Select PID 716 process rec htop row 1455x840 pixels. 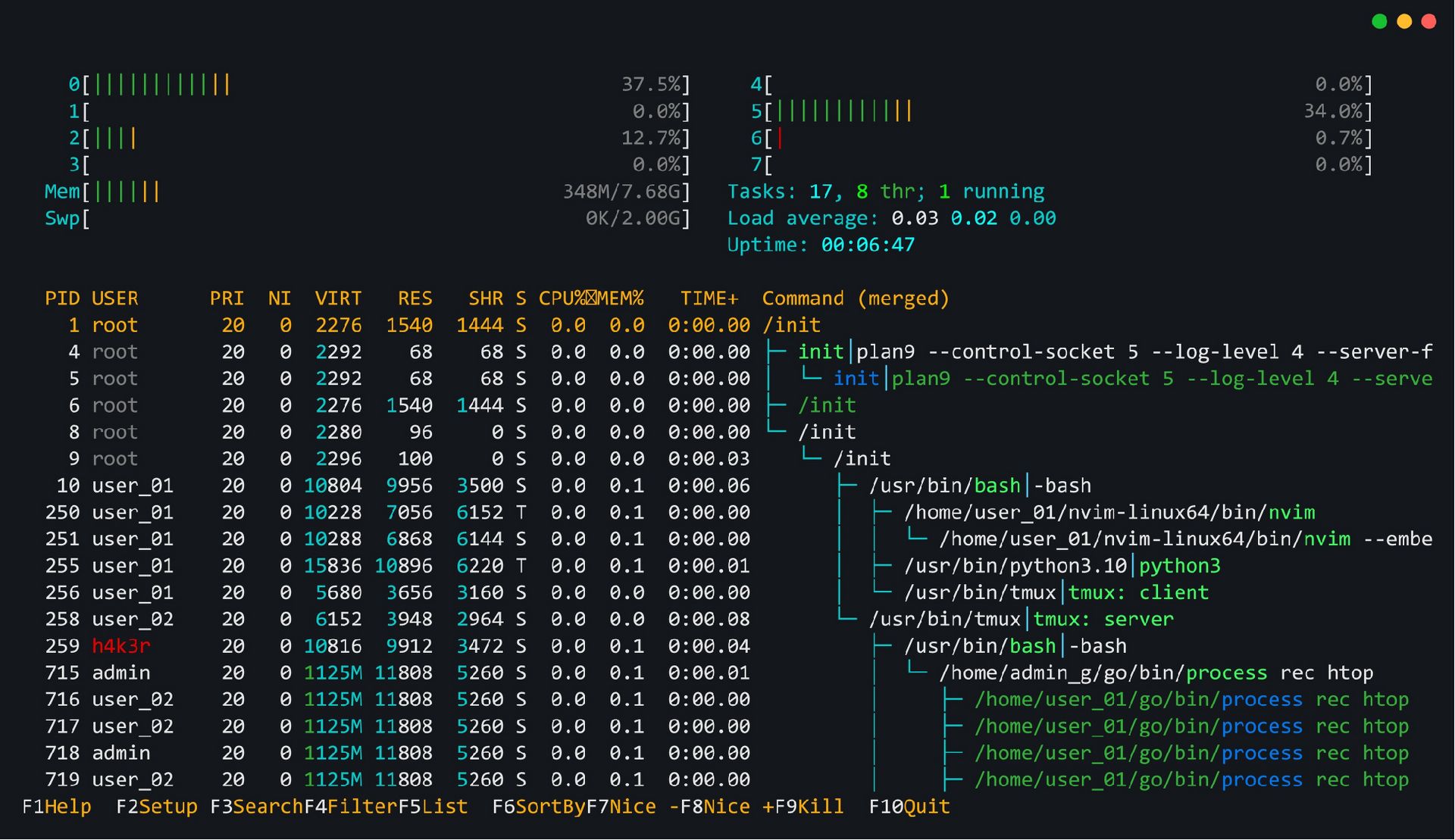click(x=727, y=700)
